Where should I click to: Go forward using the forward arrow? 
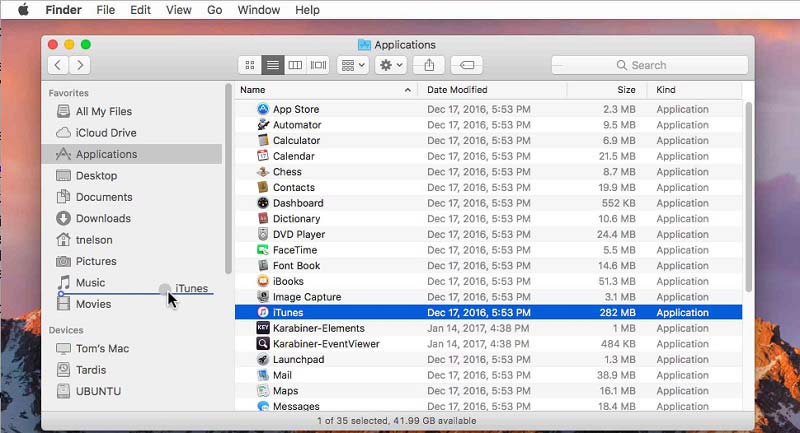tap(80, 65)
